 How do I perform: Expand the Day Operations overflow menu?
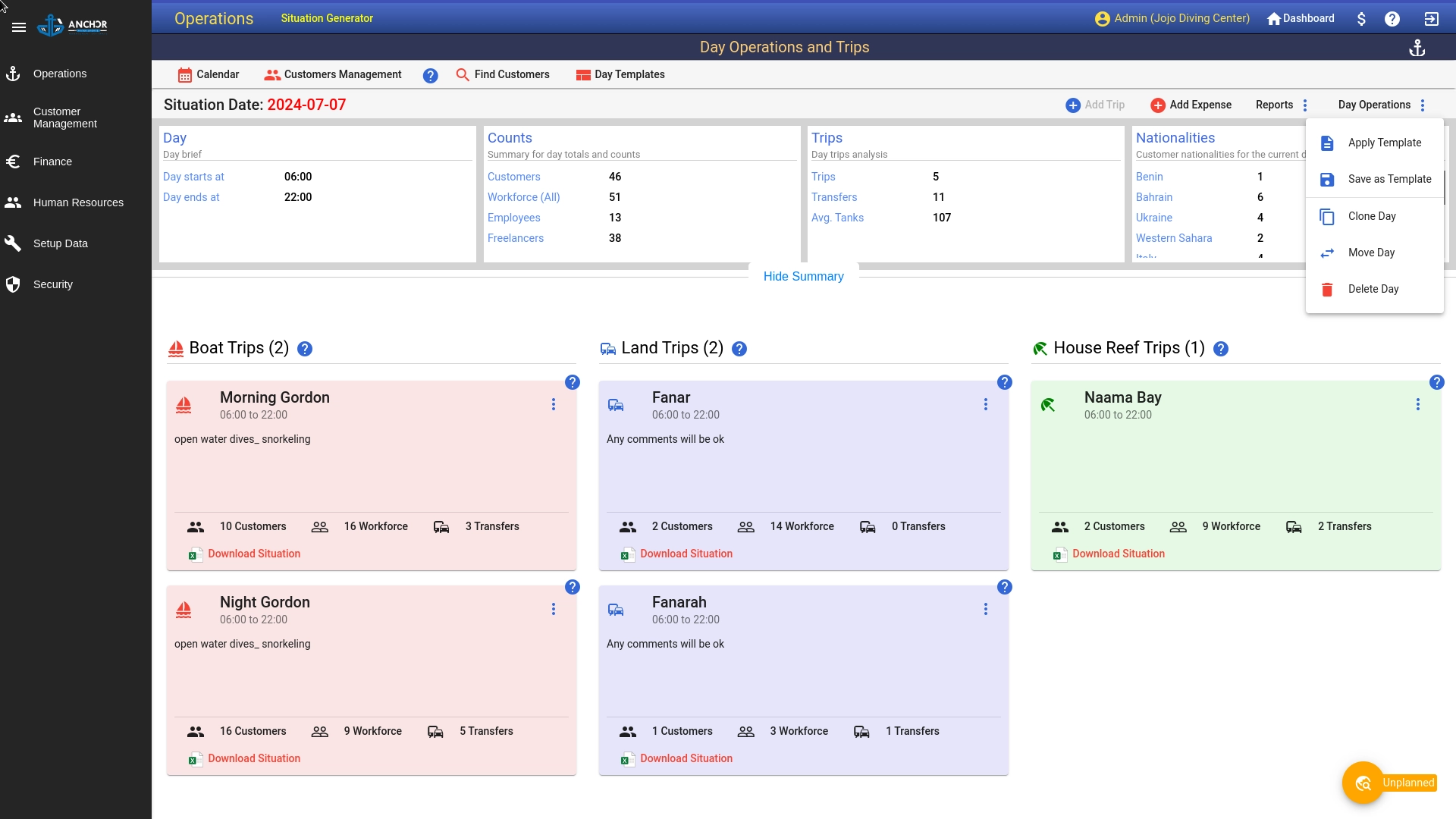coord(1422,105)
